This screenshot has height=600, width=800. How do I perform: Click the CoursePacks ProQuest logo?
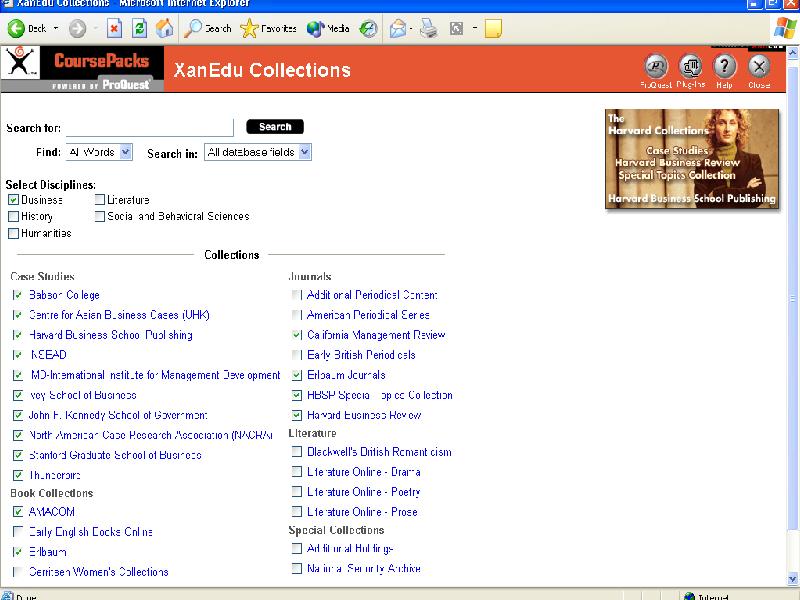pos(102,69)
